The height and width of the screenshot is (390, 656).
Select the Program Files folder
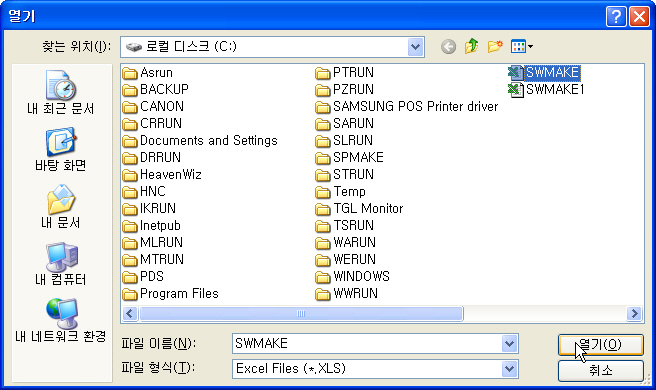(171, 294)
